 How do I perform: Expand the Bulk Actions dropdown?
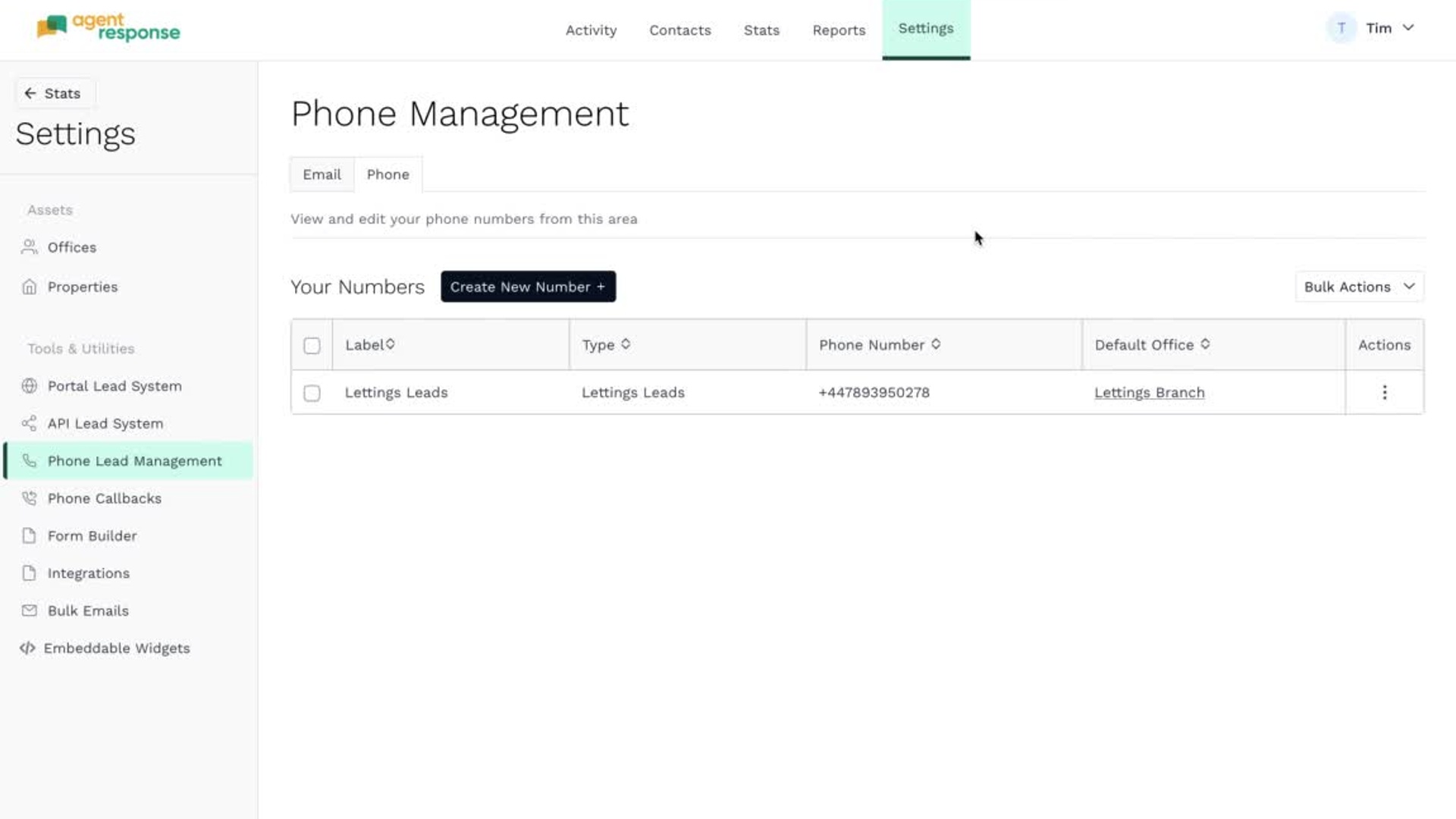point(1359,287)
